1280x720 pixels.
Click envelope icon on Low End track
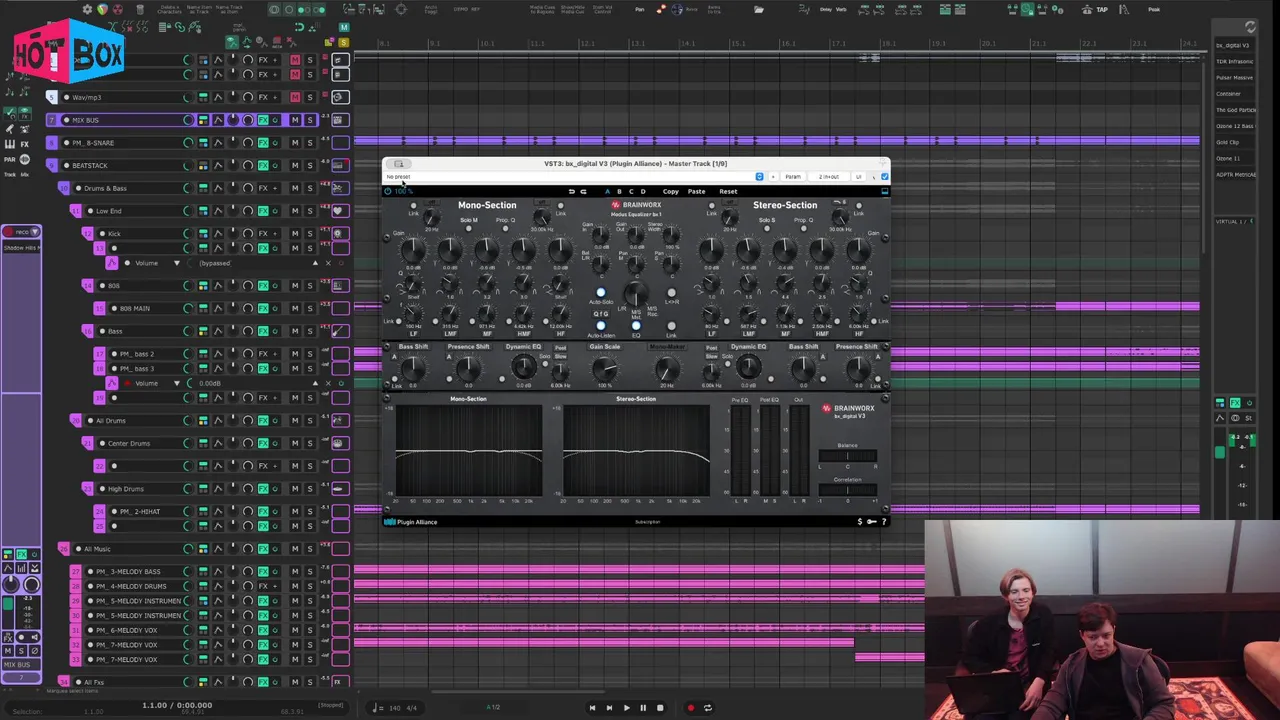click(x=218, y=211)
